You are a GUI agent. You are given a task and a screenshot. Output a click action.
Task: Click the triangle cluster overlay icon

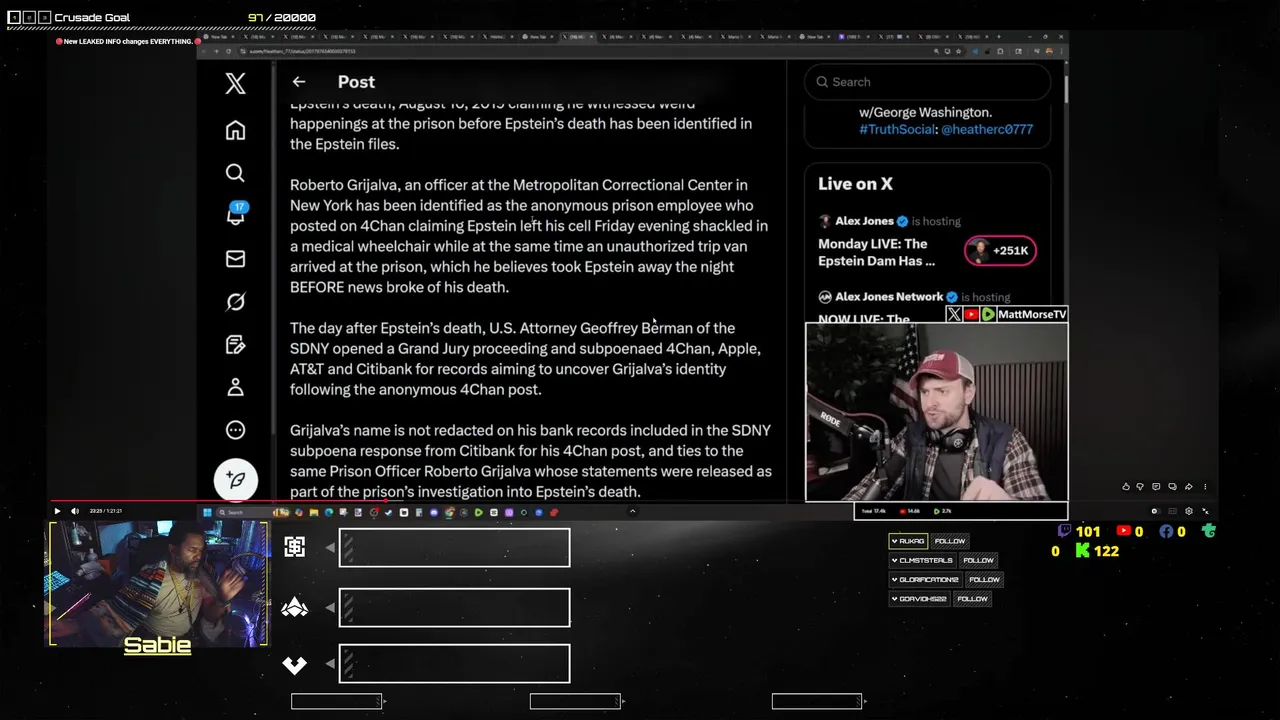tap(295, 607)
